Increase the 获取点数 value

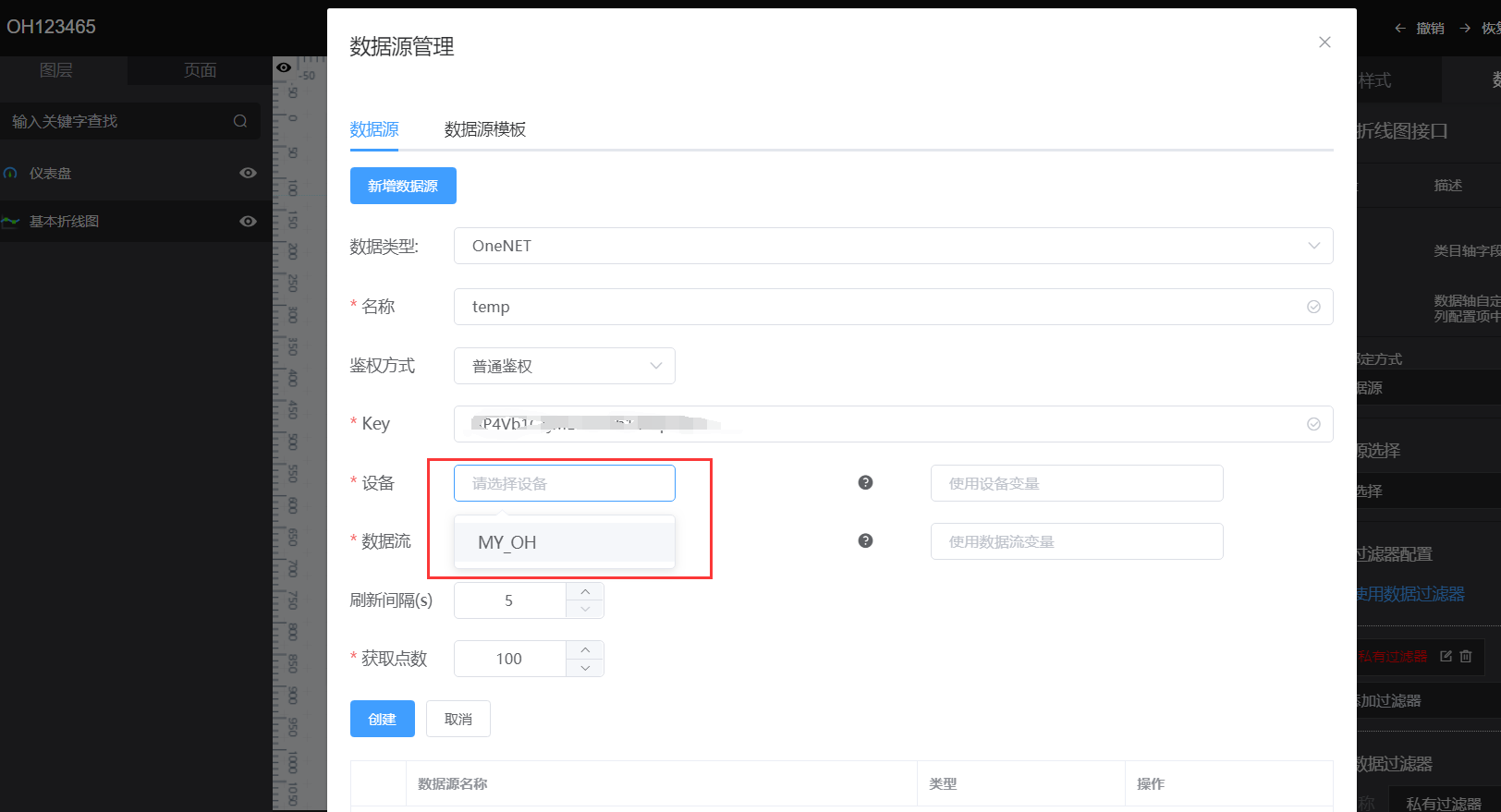point(585,649)
